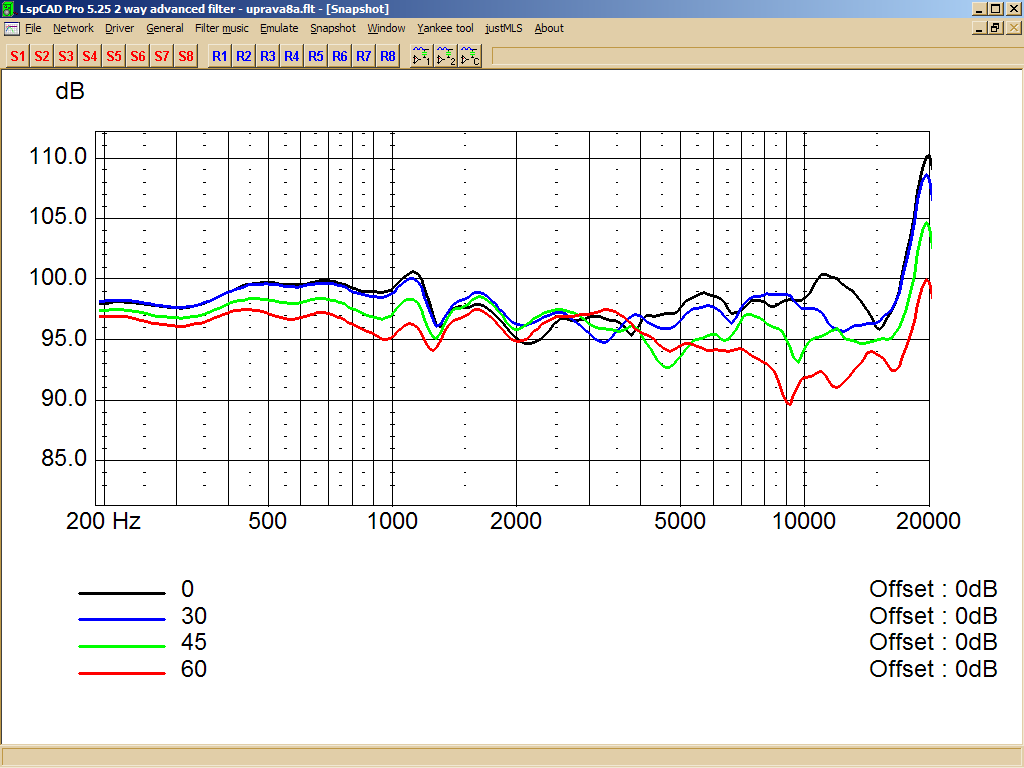The height and width of the screenshot is (768, 1024).
Task: Click the empty toolbar status field
Action: pyautogui.click(x=757, y=56)
